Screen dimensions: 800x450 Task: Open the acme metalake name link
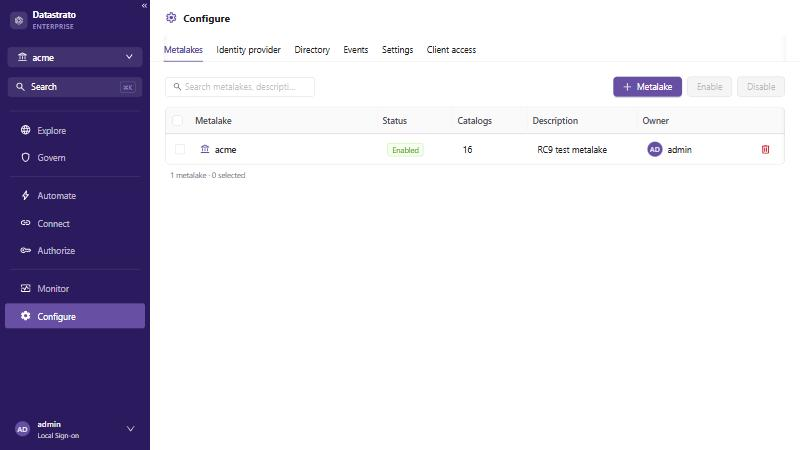pyautogui.click(x=226, y=149)
